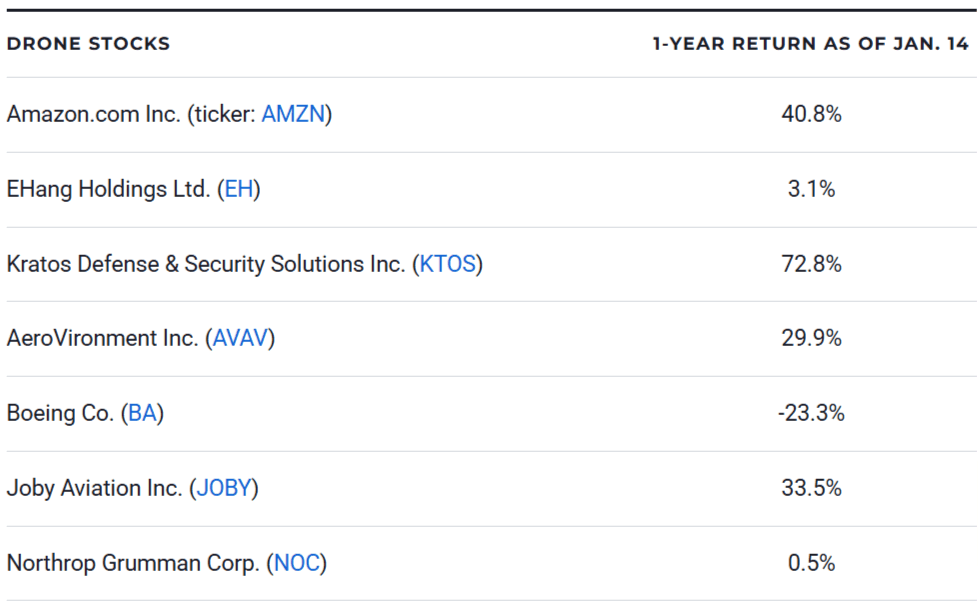This screenshot has width=978, height=602.
Task: Open the AMZN ticker link
Action: click(293, 114)
